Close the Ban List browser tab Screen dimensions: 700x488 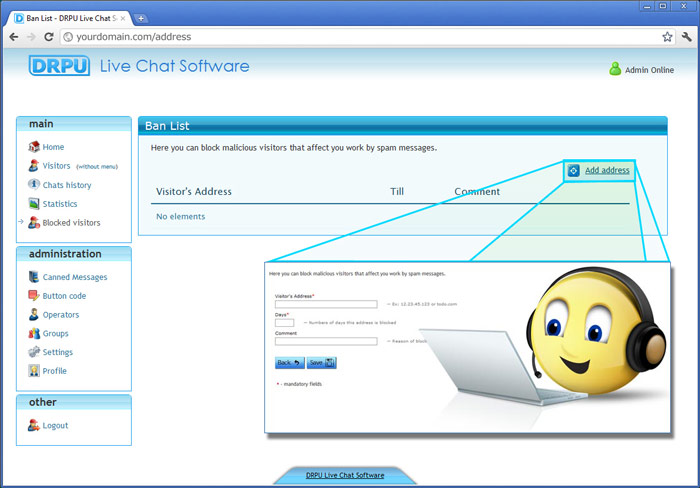(123, 19)
